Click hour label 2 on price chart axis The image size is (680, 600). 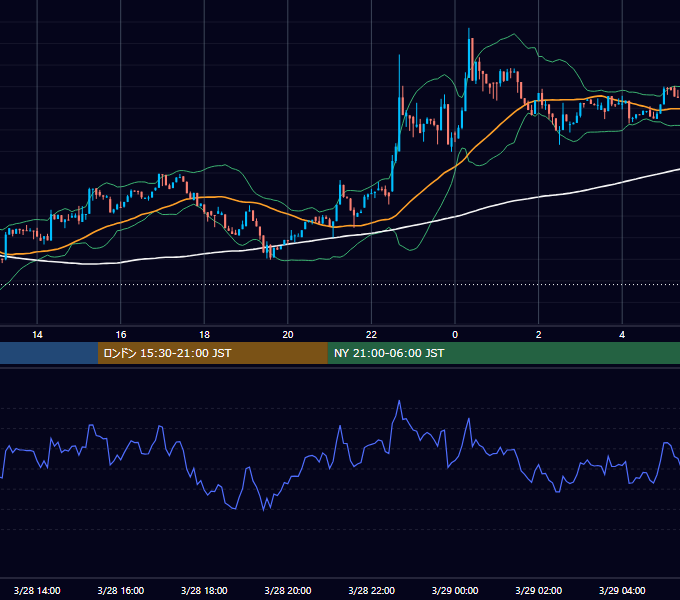click(x=539, y=334)
